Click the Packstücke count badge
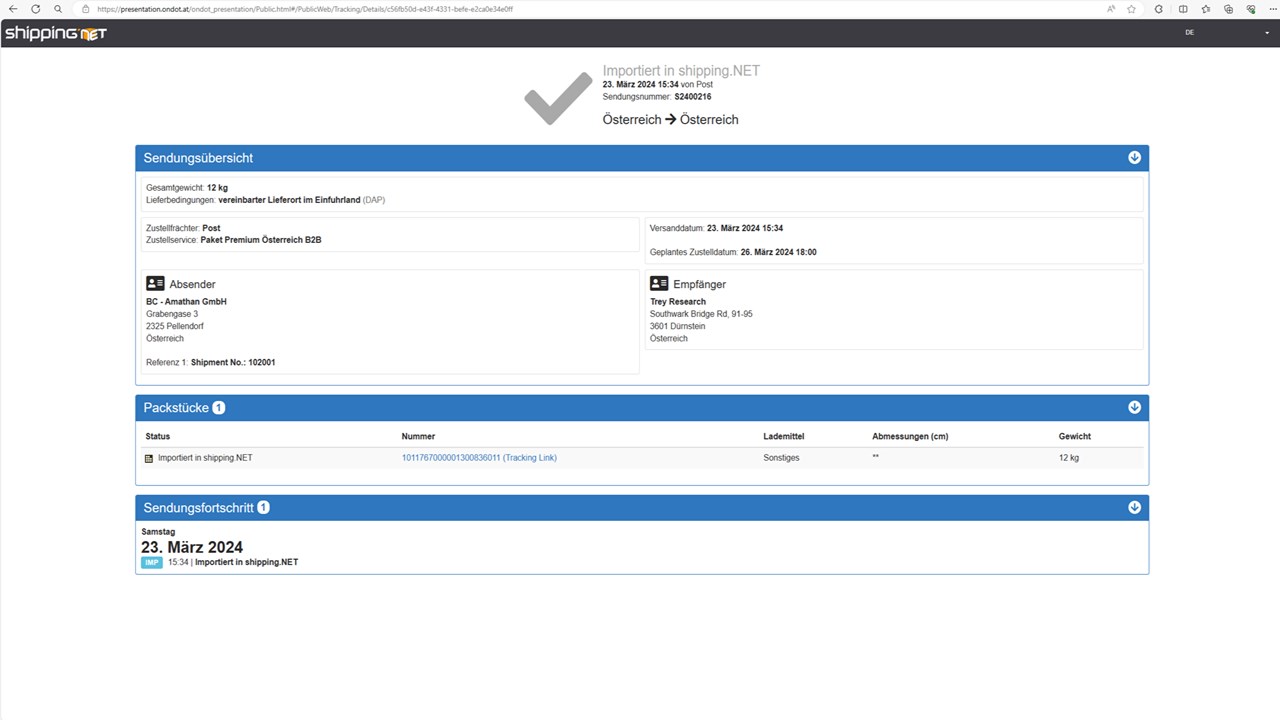1280x720 pixels. [219, 408]
